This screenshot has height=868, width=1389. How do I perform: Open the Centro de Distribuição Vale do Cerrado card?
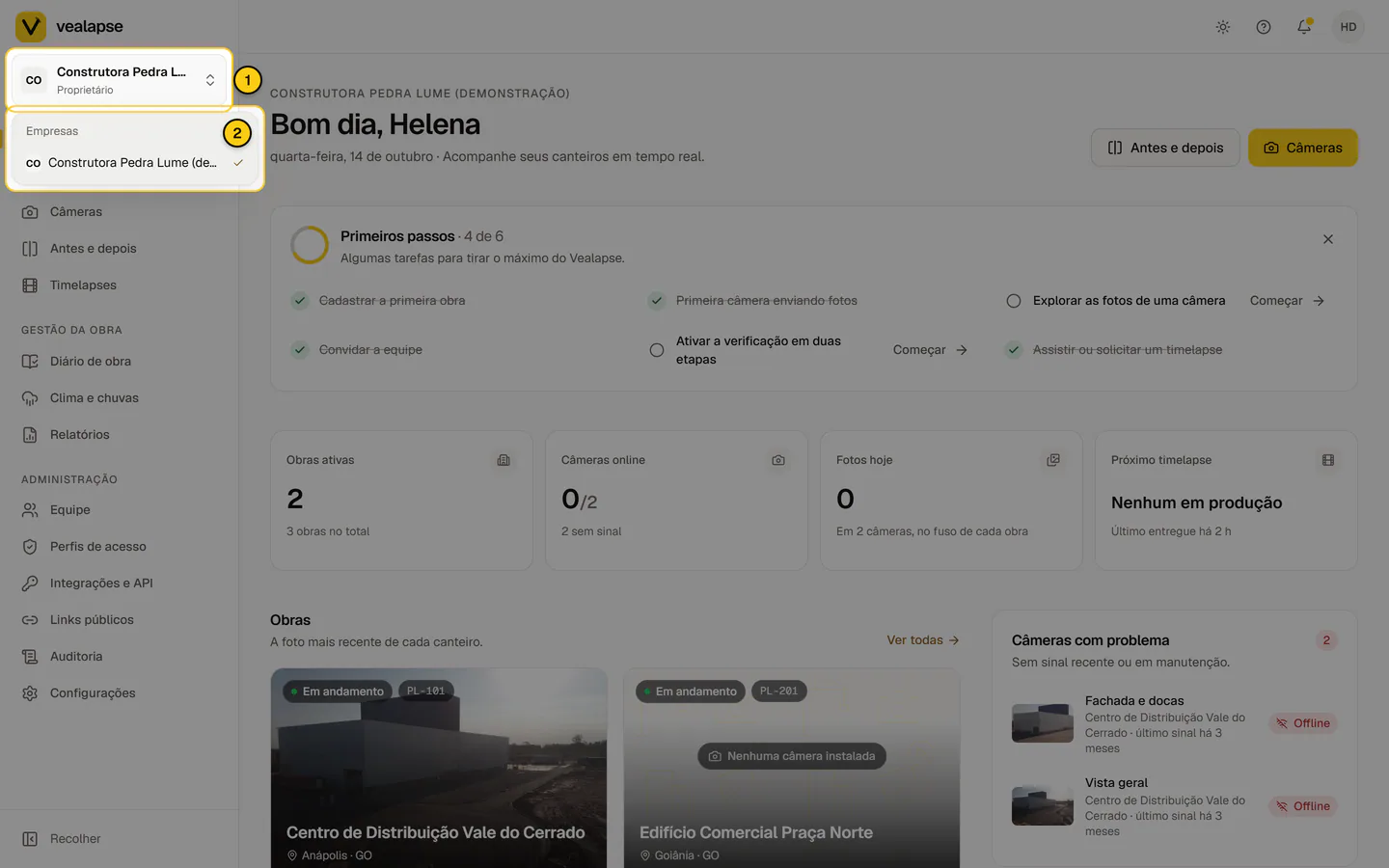[439, 769]
